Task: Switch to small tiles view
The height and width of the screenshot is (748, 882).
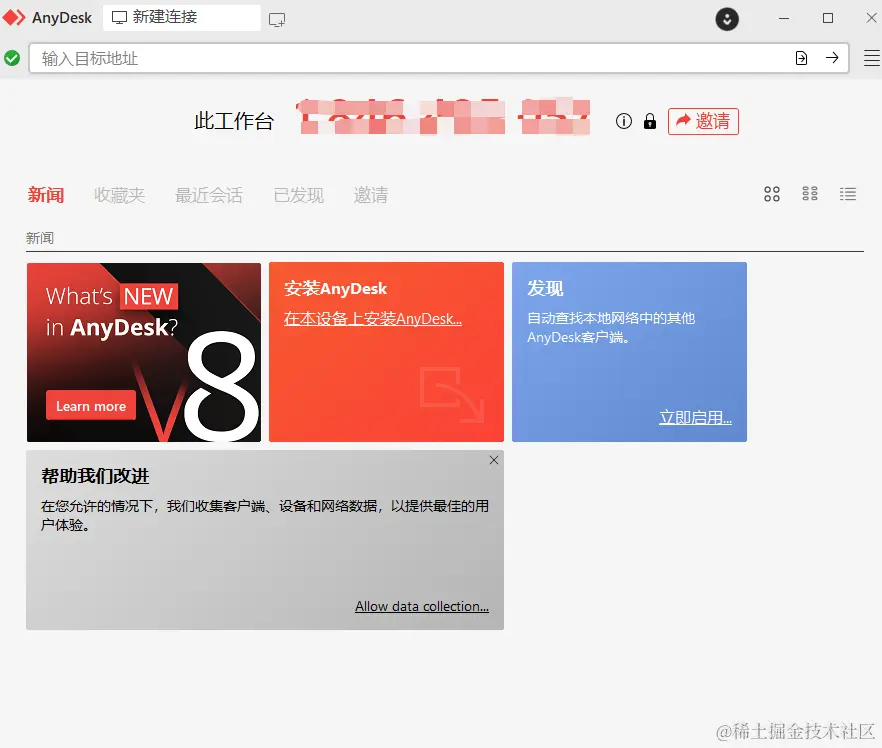Action: pos(810,194)
